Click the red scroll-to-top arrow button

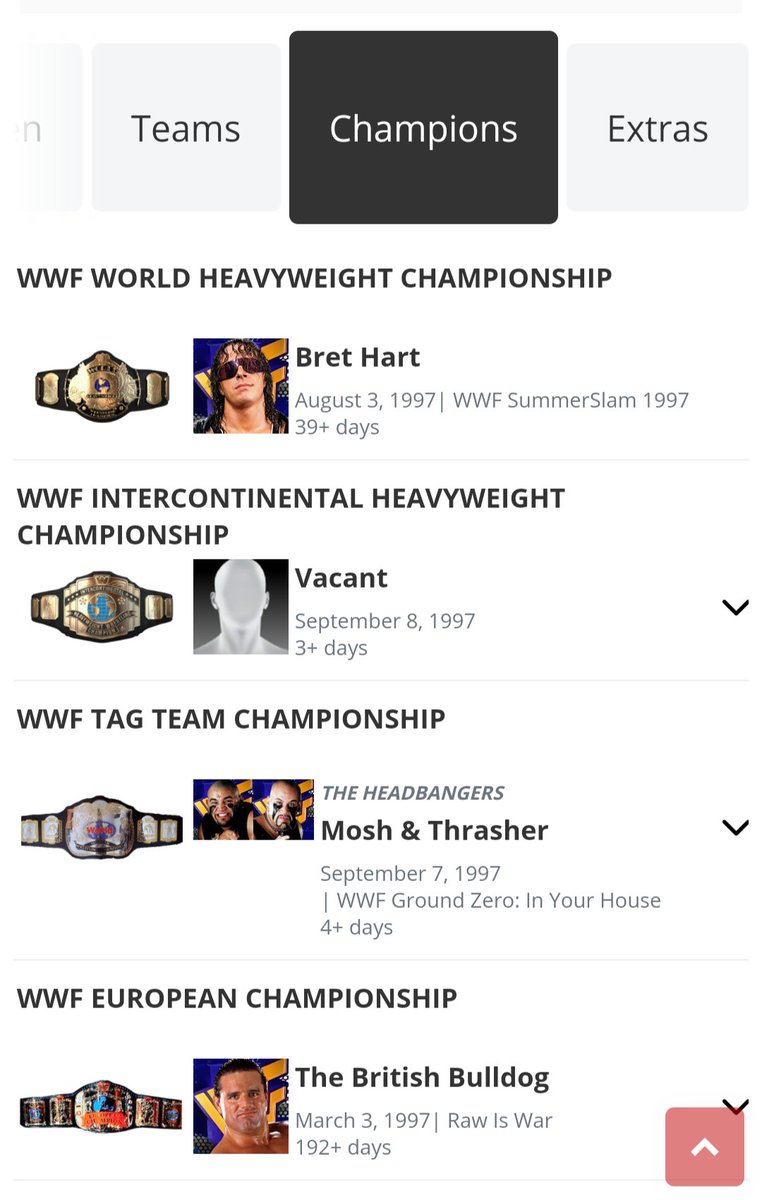click(705, 1147)
